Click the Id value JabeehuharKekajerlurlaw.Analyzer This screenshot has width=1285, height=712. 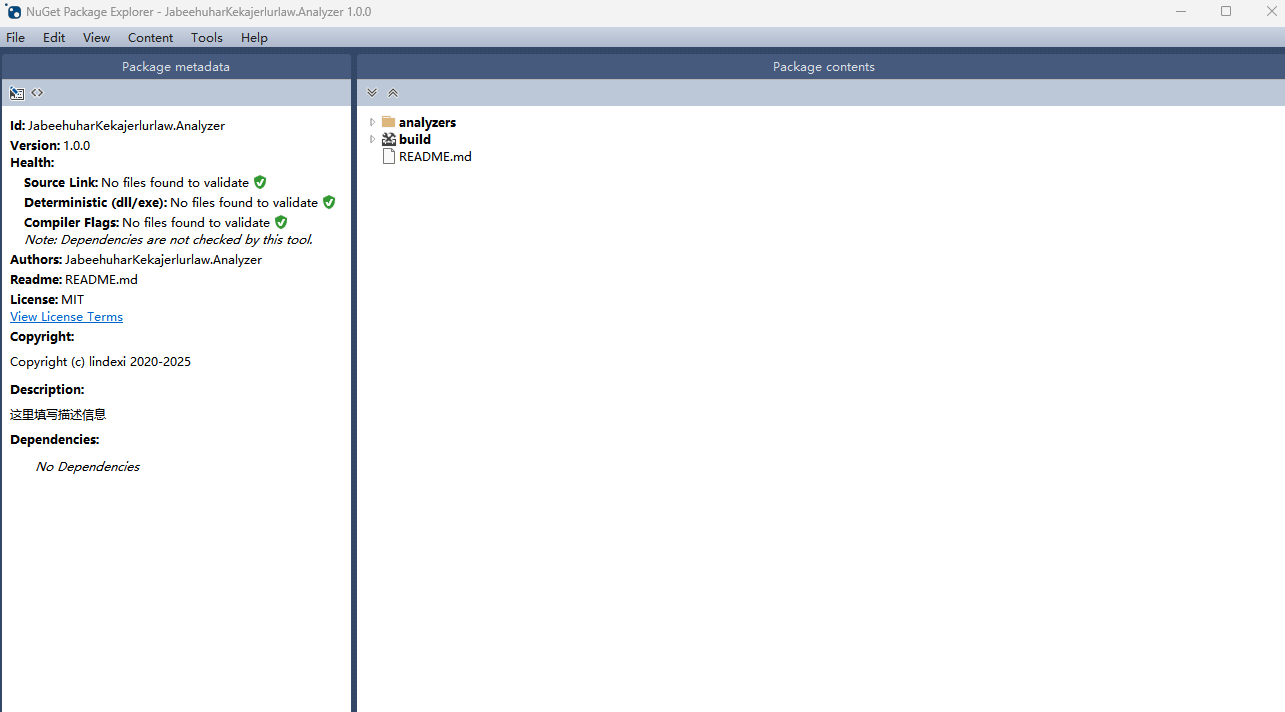tap(126, 126)
